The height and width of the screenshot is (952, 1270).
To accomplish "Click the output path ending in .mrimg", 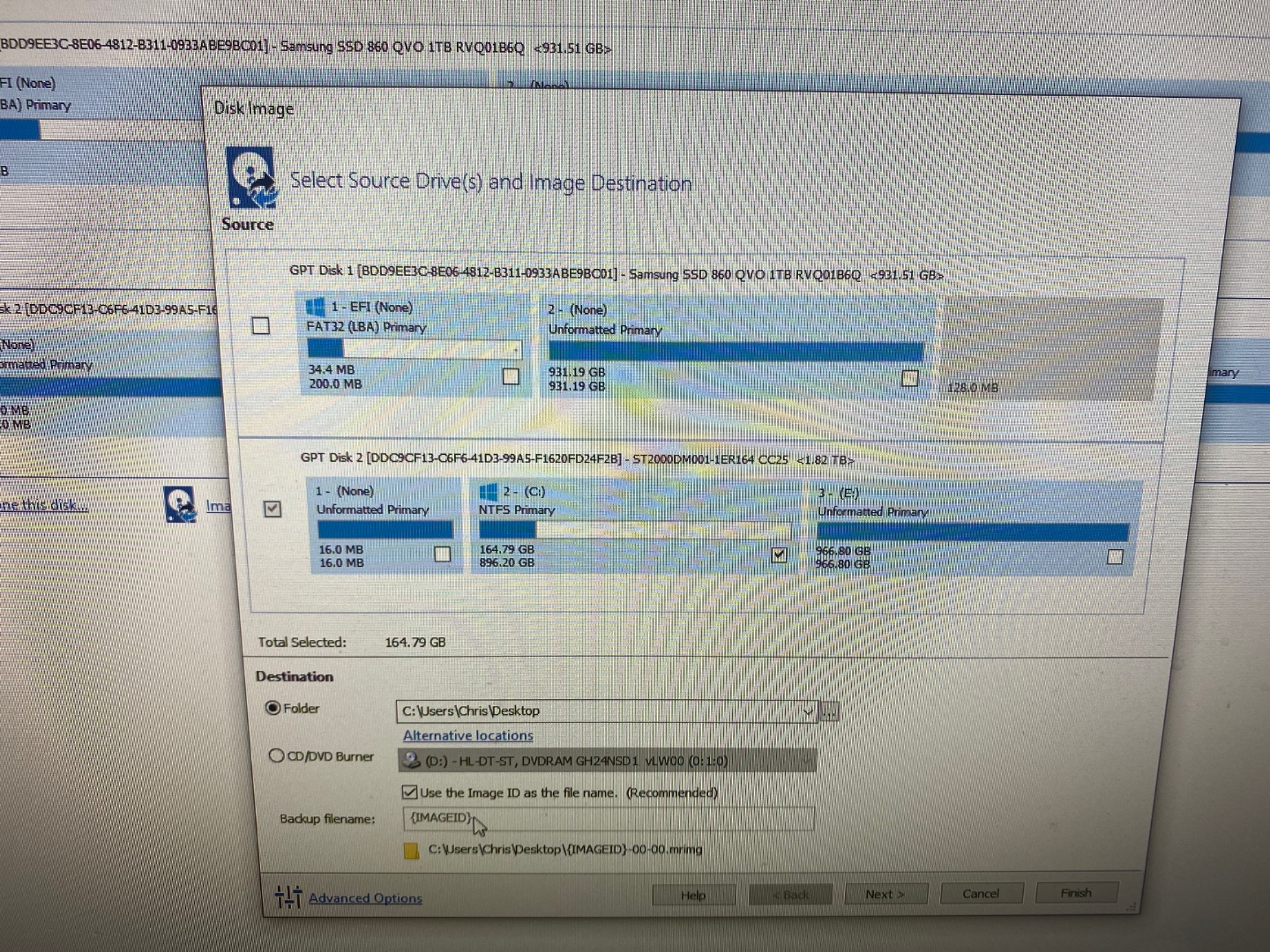I will click(565, 849).
